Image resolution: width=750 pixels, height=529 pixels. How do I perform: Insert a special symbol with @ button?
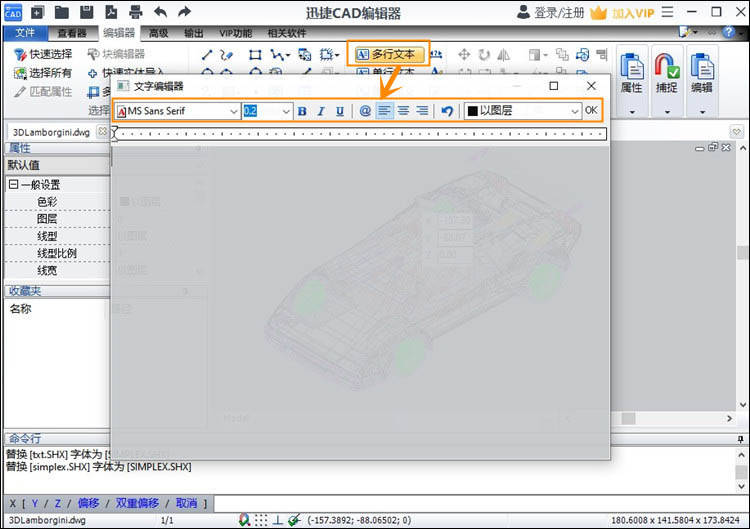pyautogui.click(x=365, y=111)
